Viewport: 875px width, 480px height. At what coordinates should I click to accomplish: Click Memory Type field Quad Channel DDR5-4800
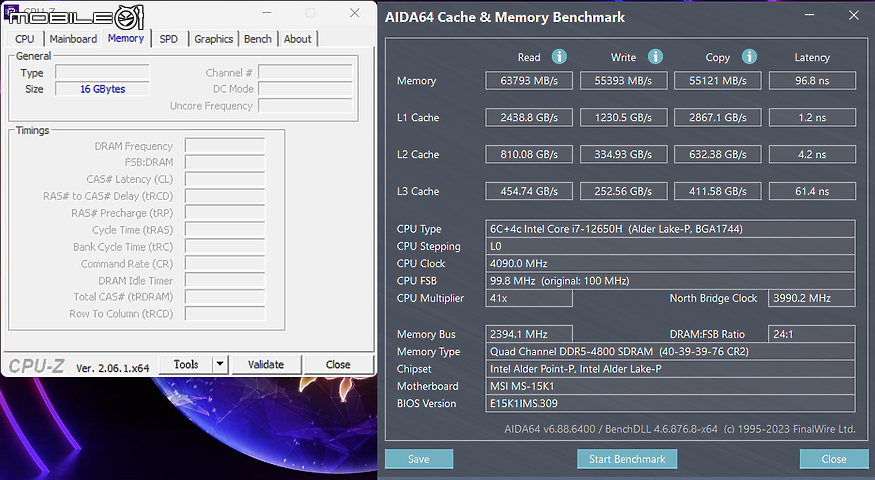click(670, 352)
